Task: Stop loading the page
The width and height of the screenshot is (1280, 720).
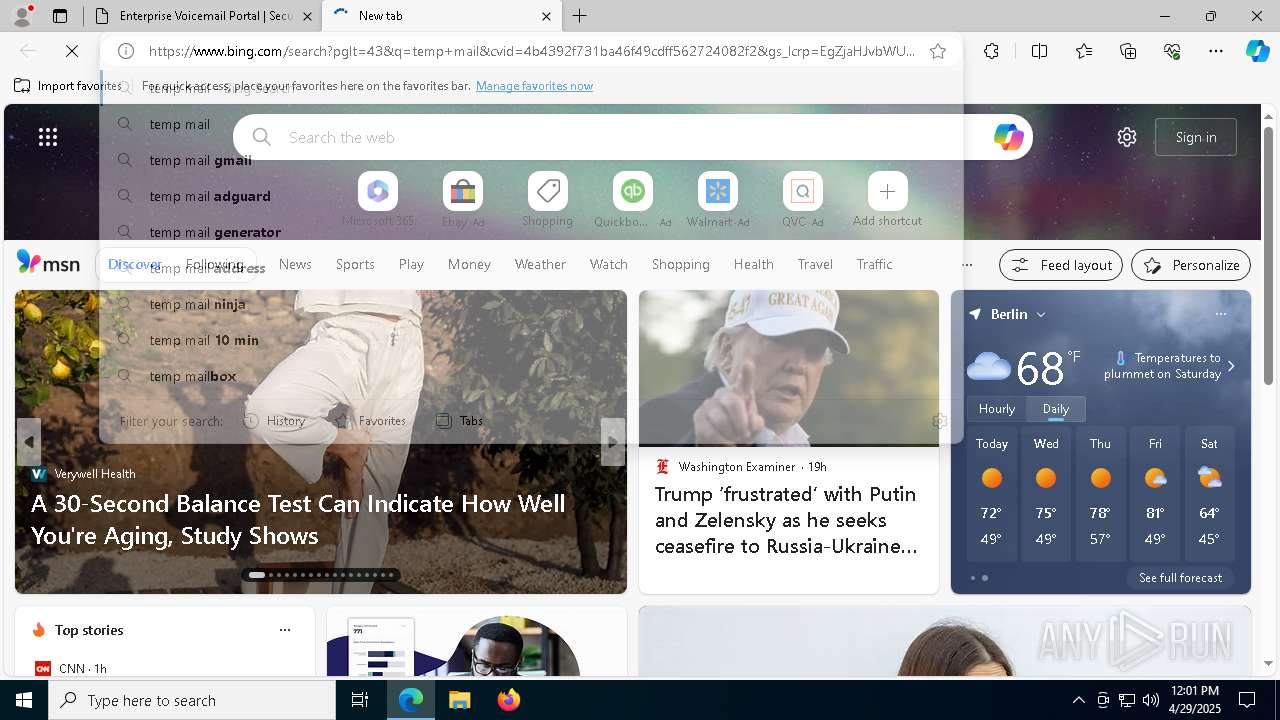Action: tap(72, 51)
